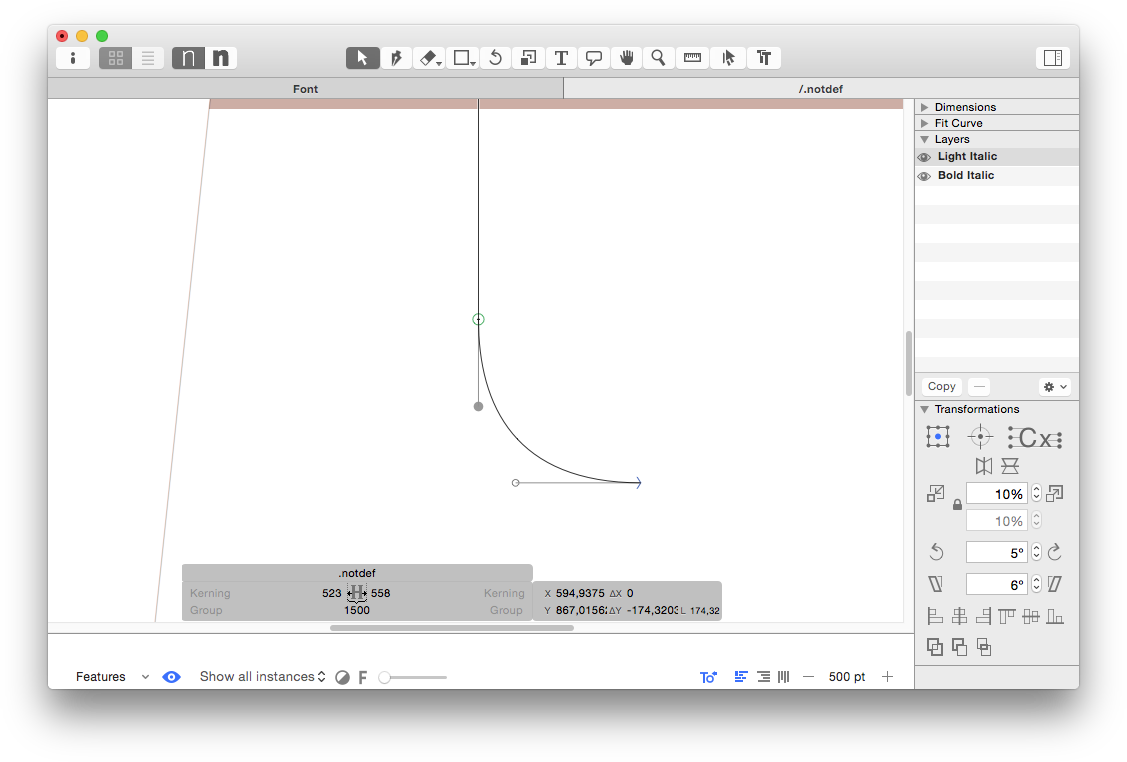Switch to the /.notdef tab
This screenshot has width=1127, height=762.
click(x=820, y=89)
